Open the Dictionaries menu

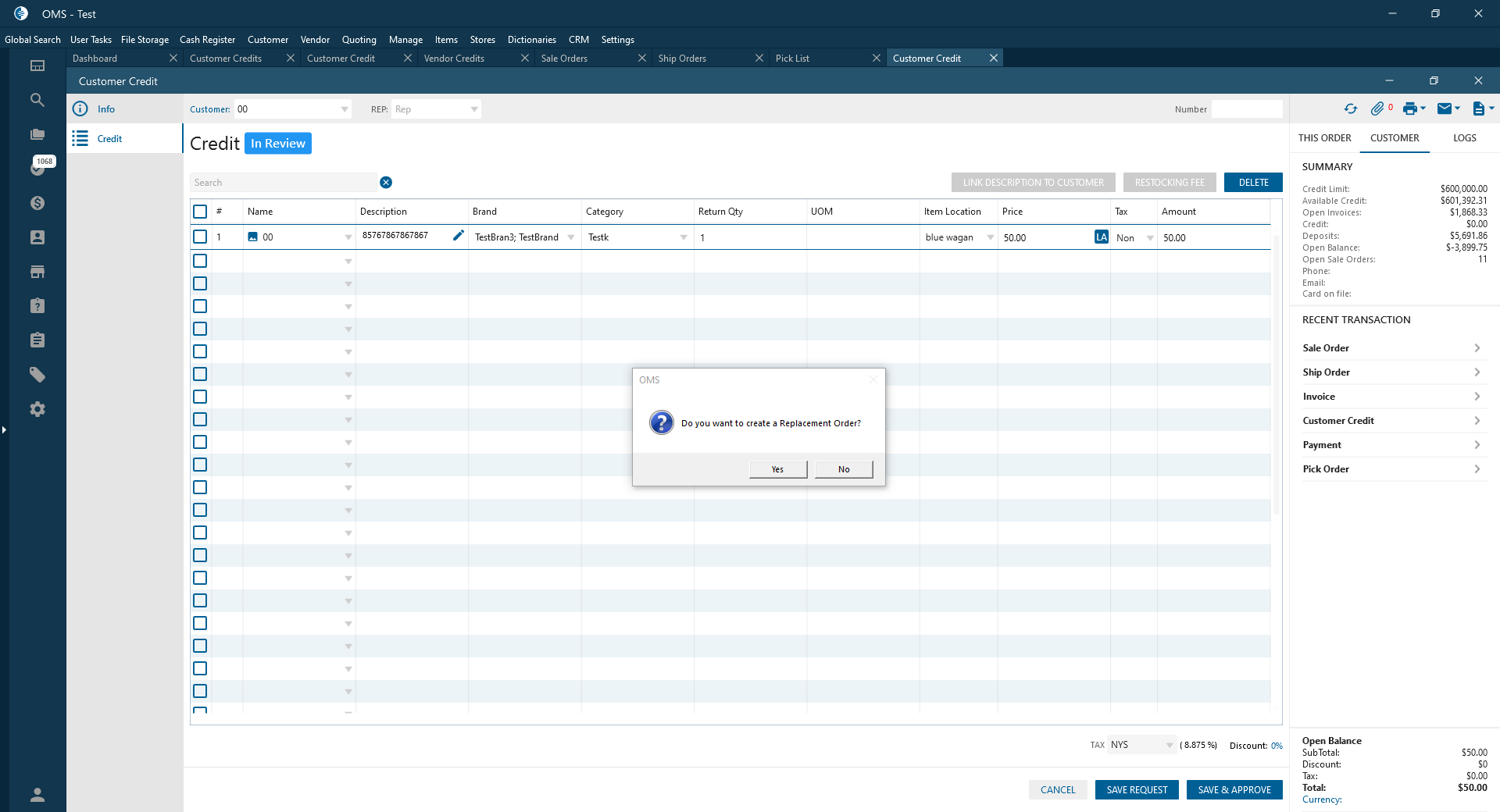pos(532,40)
